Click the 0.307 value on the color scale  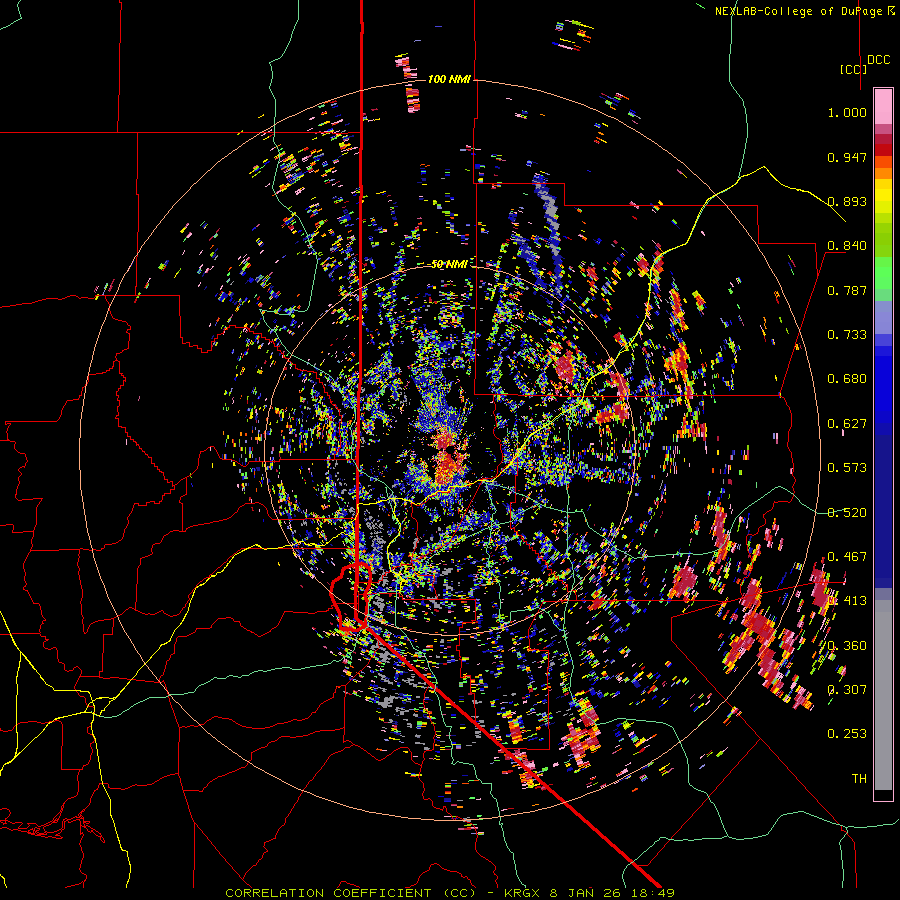[847, 690]
